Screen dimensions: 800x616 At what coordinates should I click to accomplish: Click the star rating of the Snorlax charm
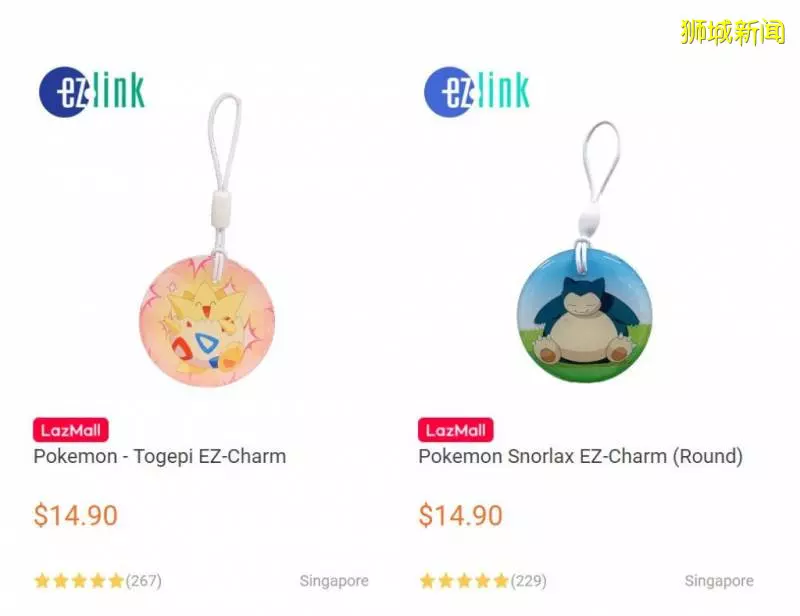pyautogui.click(x=464, y=581)
